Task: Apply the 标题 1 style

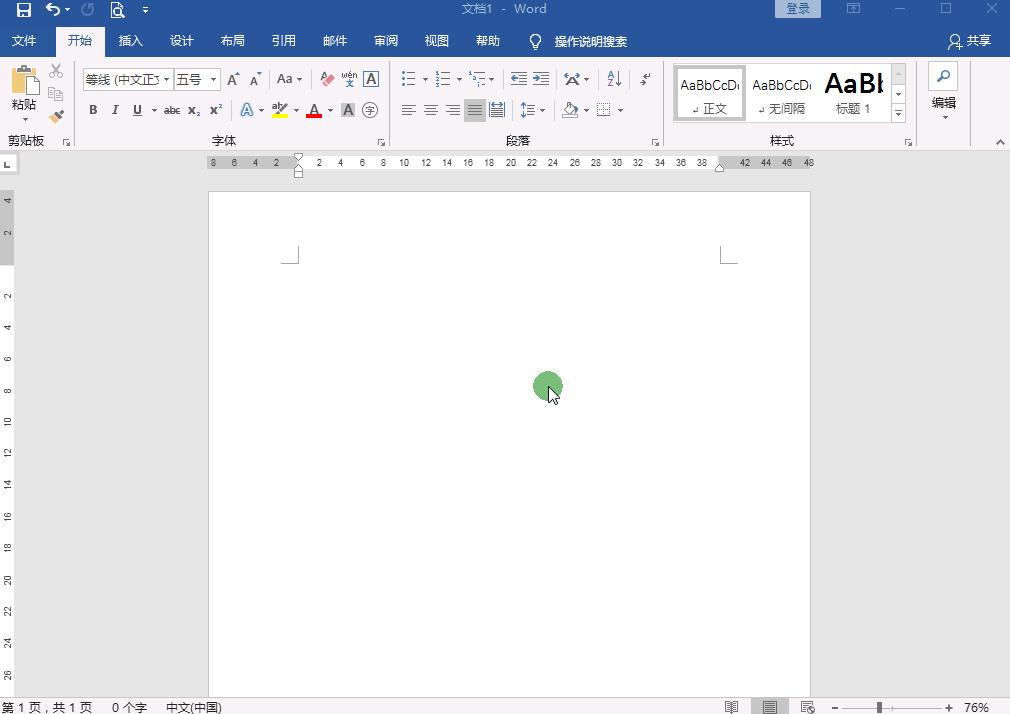Action: coord(853,93)
